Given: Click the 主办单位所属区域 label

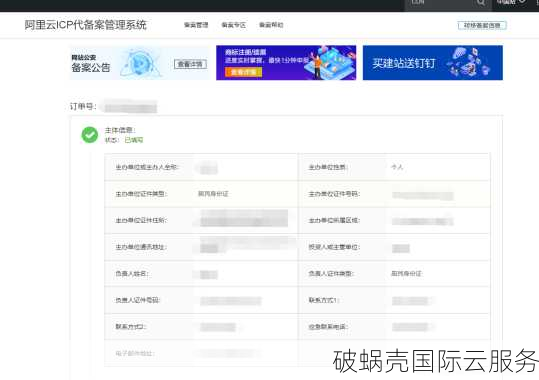Looking at the screenshot, I should [x=334, y=220].
